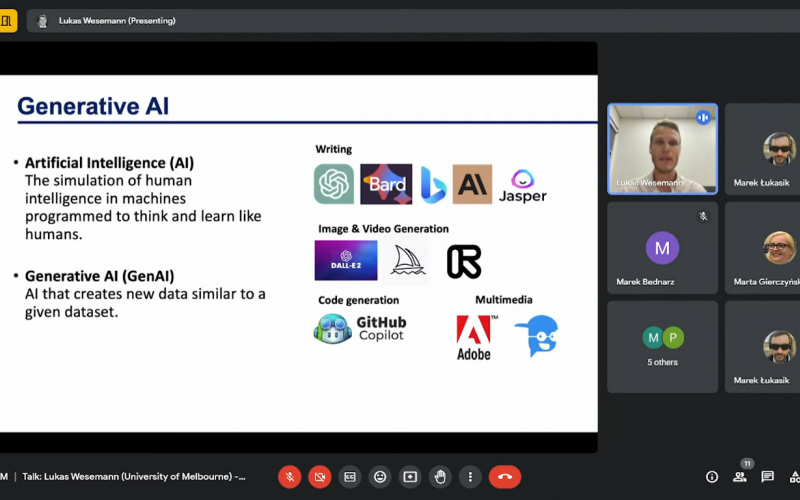Unmute the microphone in the call toolbar
The image size is (800, 500).
290,477
